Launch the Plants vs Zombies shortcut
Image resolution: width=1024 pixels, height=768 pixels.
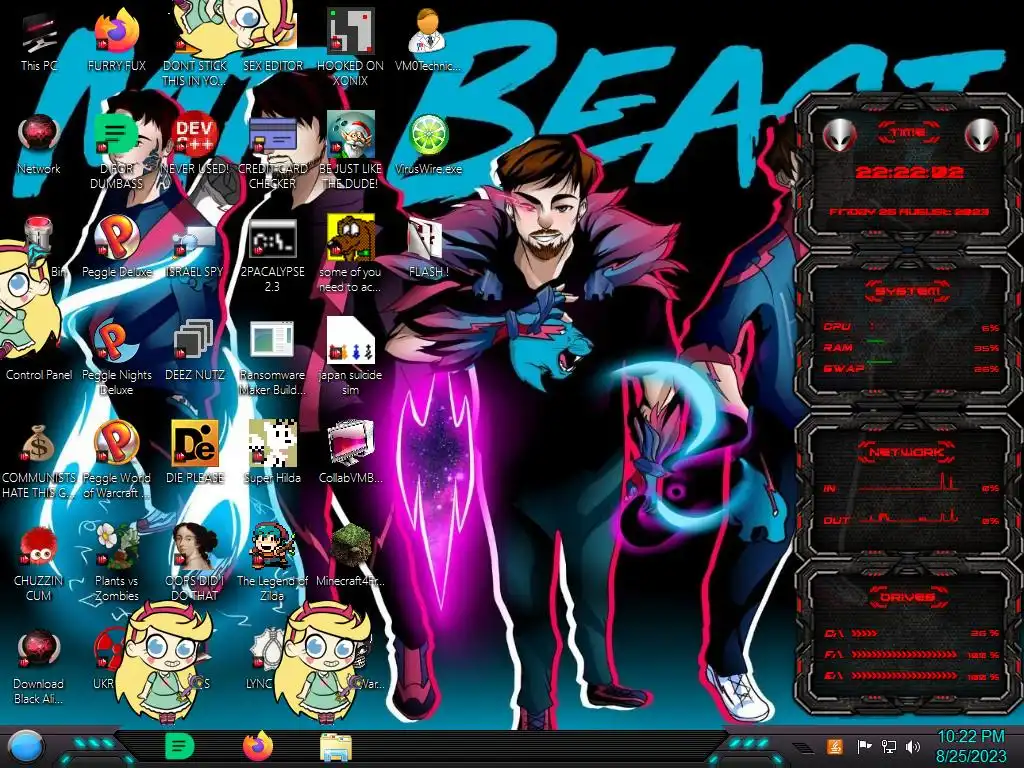click(117, 547)
